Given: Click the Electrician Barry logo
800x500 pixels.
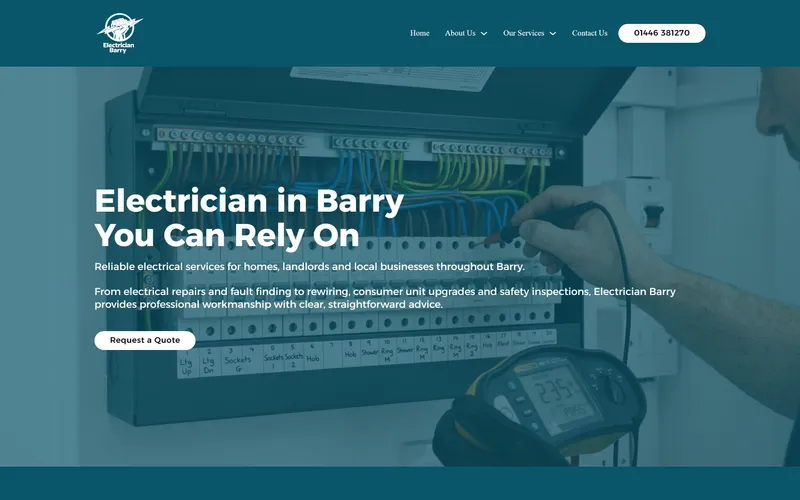Looking at the screenshot, I should [120, 33].
